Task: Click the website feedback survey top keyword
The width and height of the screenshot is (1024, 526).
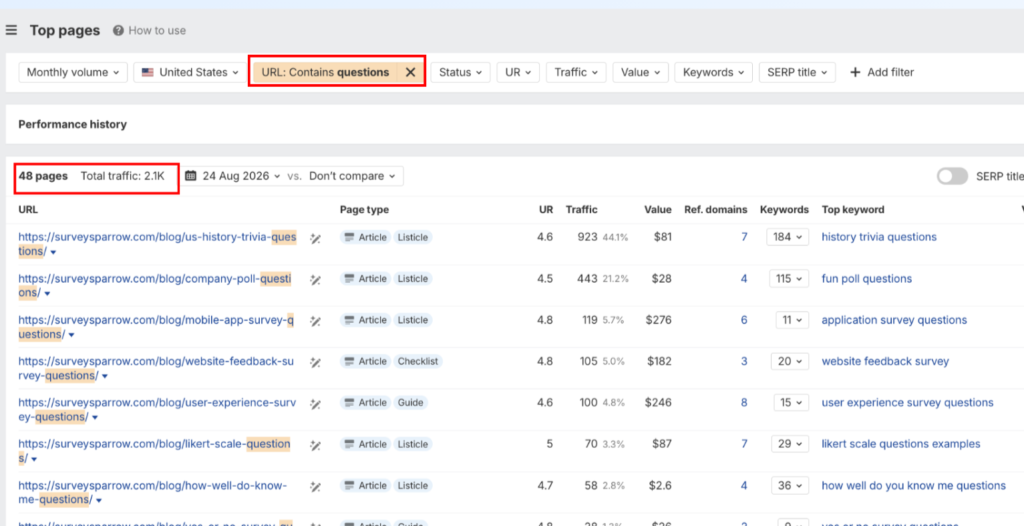Action: tap(885, 361)
